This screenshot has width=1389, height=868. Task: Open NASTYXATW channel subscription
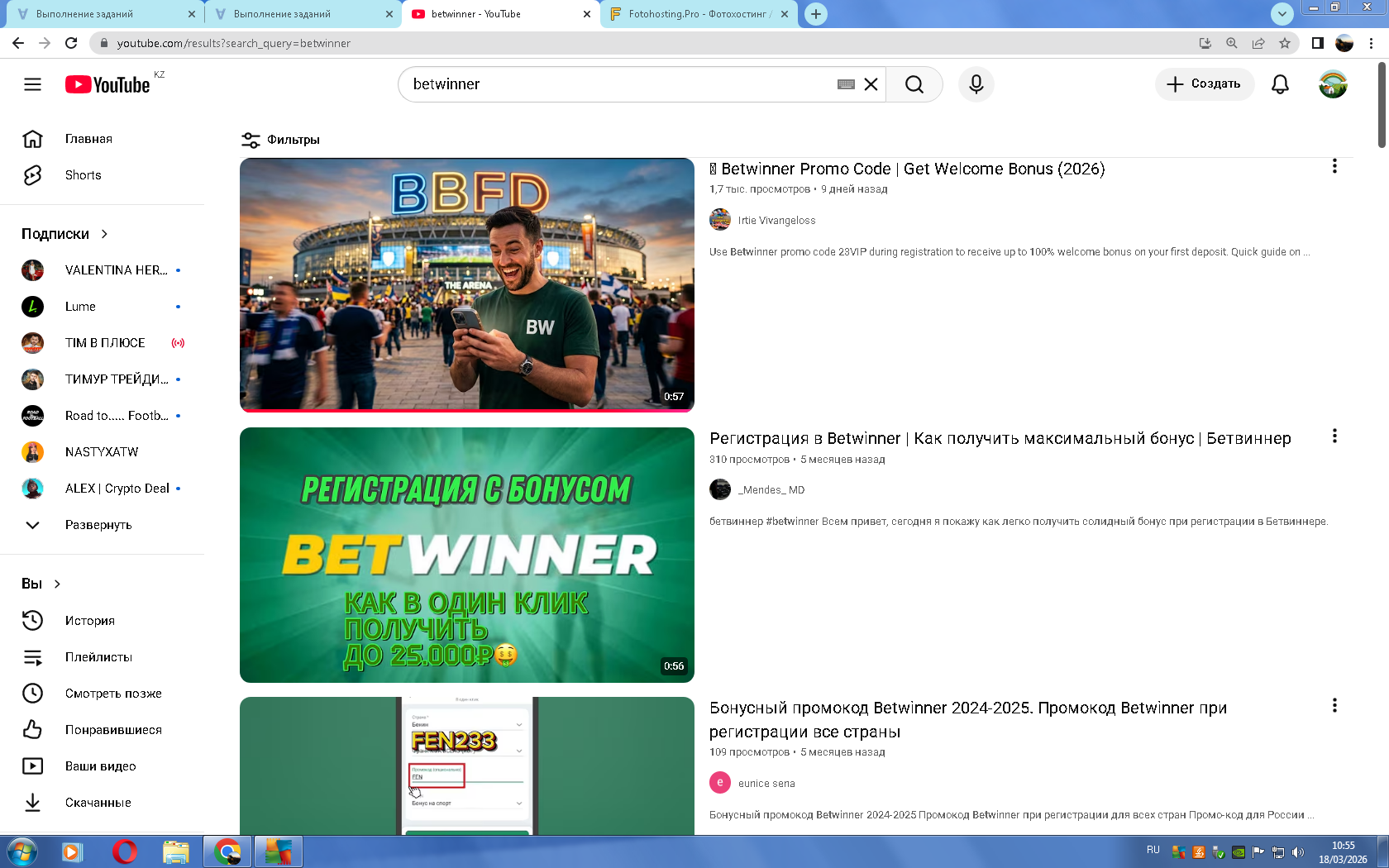102,452
